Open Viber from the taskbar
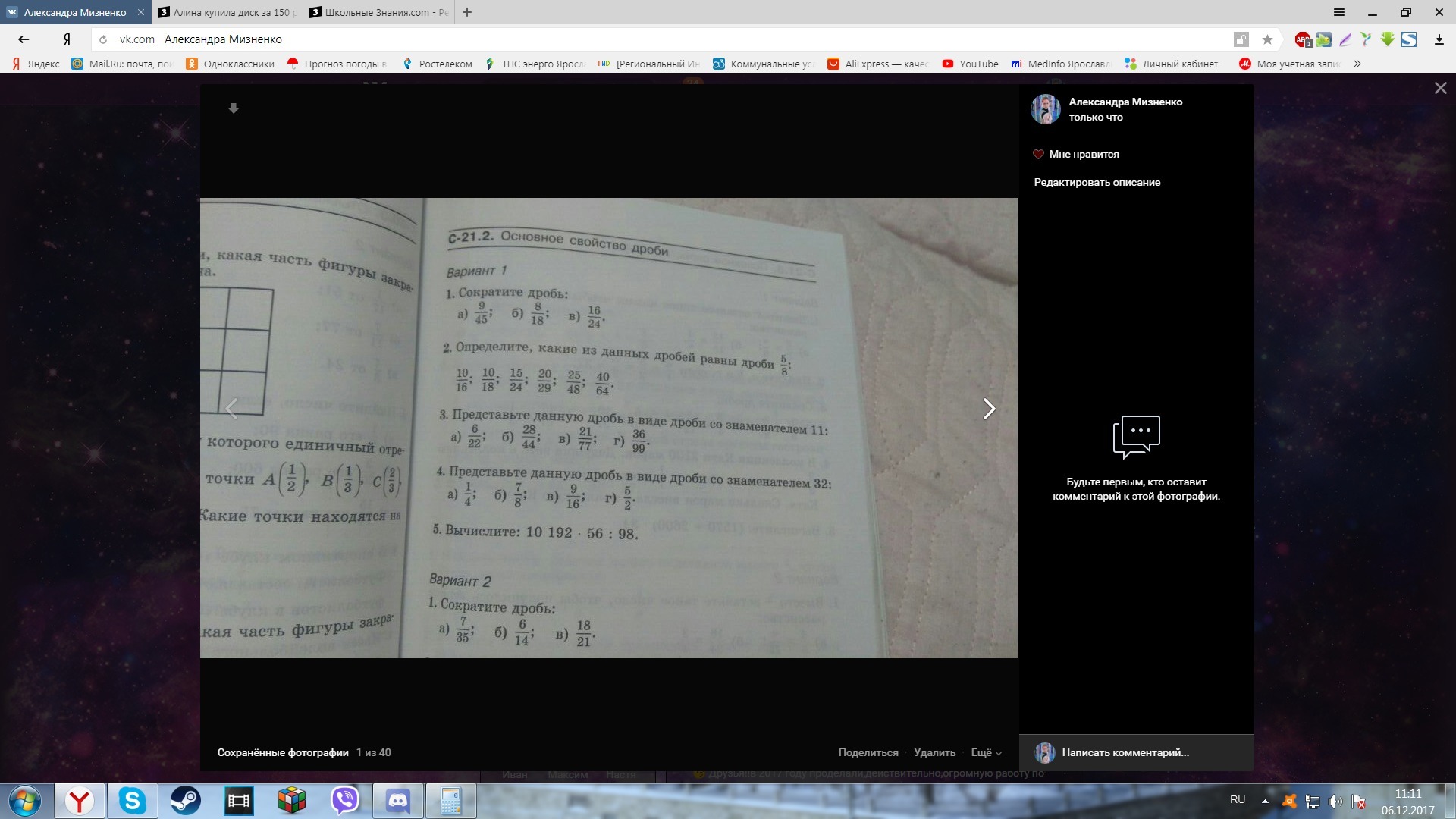Image resolution: width=1456 pixels, height=819 pixels. [x=345, y=801]
